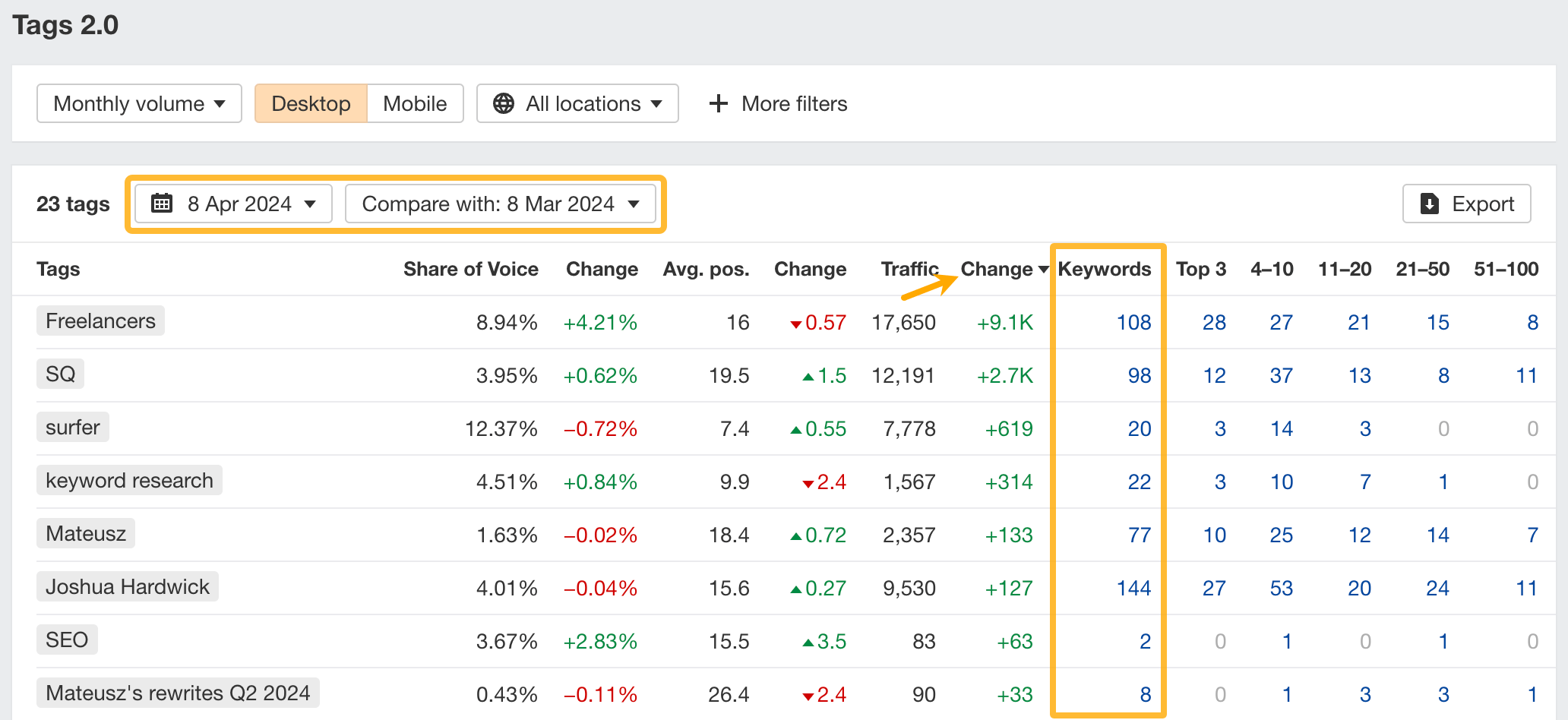This screenshot has width=1568, height=720.
Task: Select the Desktop view toggle
Action: click(x=311, y=103)
